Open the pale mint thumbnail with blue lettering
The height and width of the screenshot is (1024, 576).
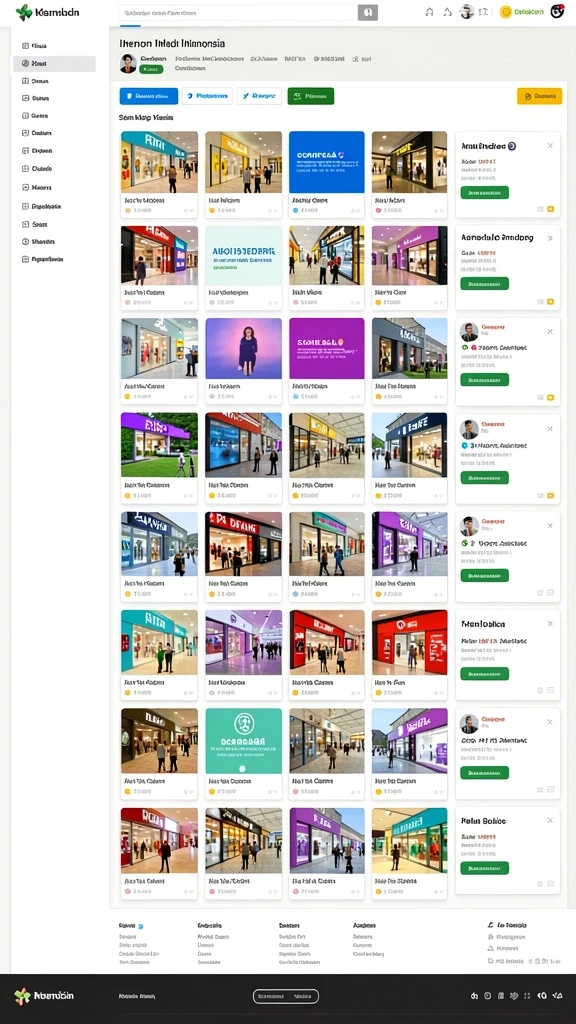pyautogui.click(x=244, y=255)
